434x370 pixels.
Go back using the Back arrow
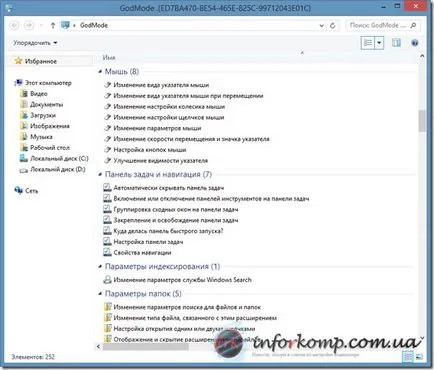(14, 25)
